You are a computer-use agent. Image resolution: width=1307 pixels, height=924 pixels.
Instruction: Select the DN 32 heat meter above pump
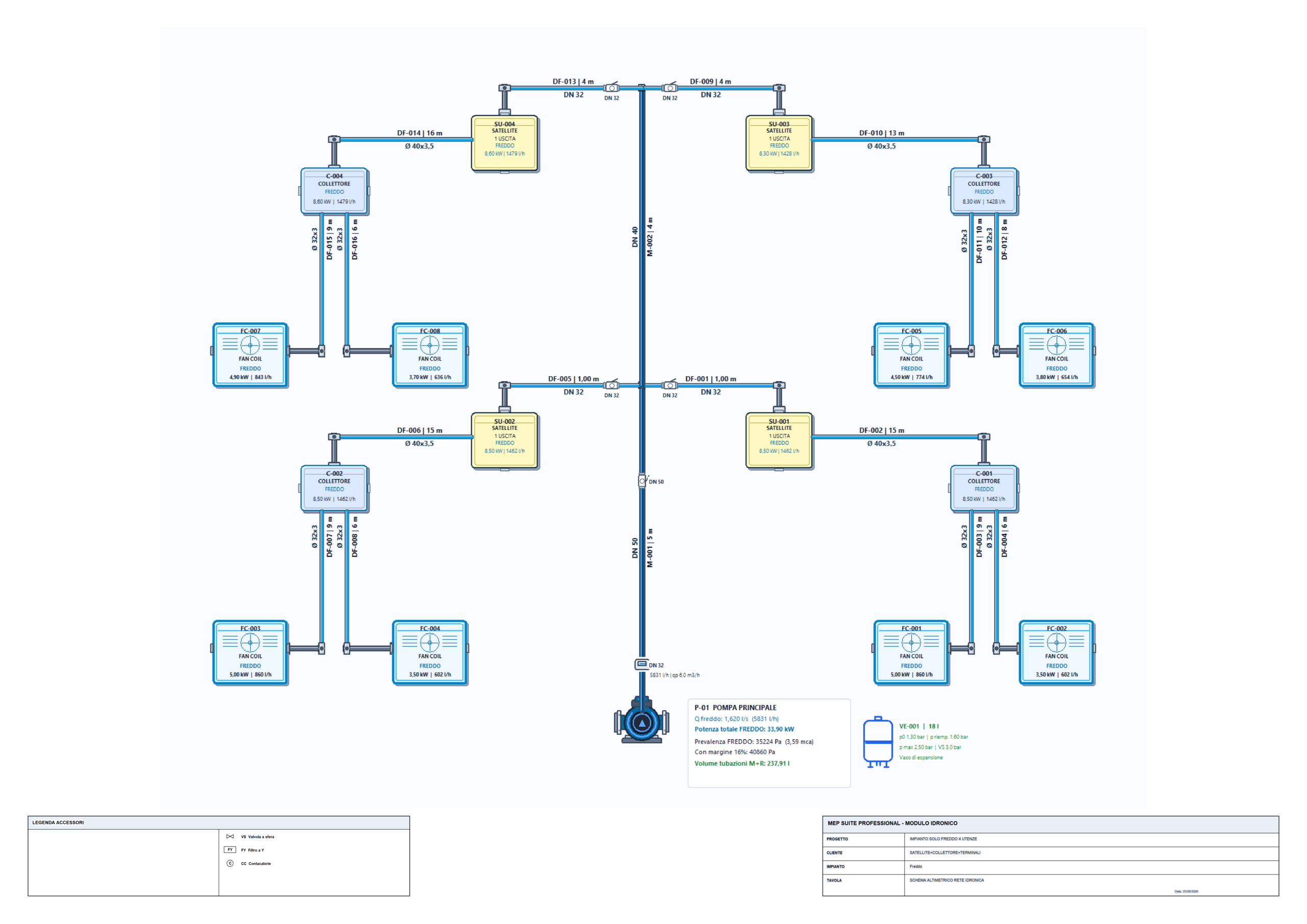[x=642, y=664]
